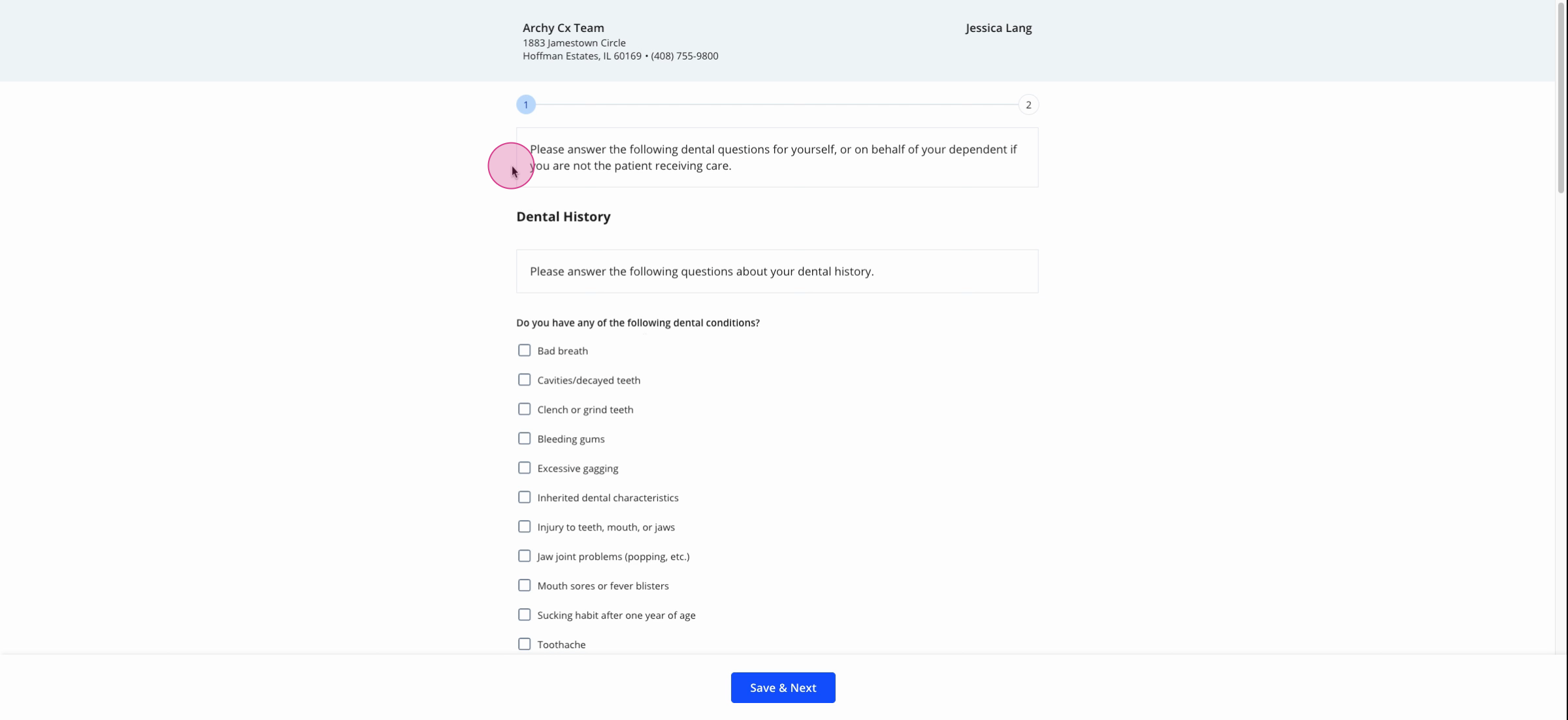The width and height of the screenshot is (1568, 720).
Task: Tick the Clench or grind teeth option
Action: point(524,410)
